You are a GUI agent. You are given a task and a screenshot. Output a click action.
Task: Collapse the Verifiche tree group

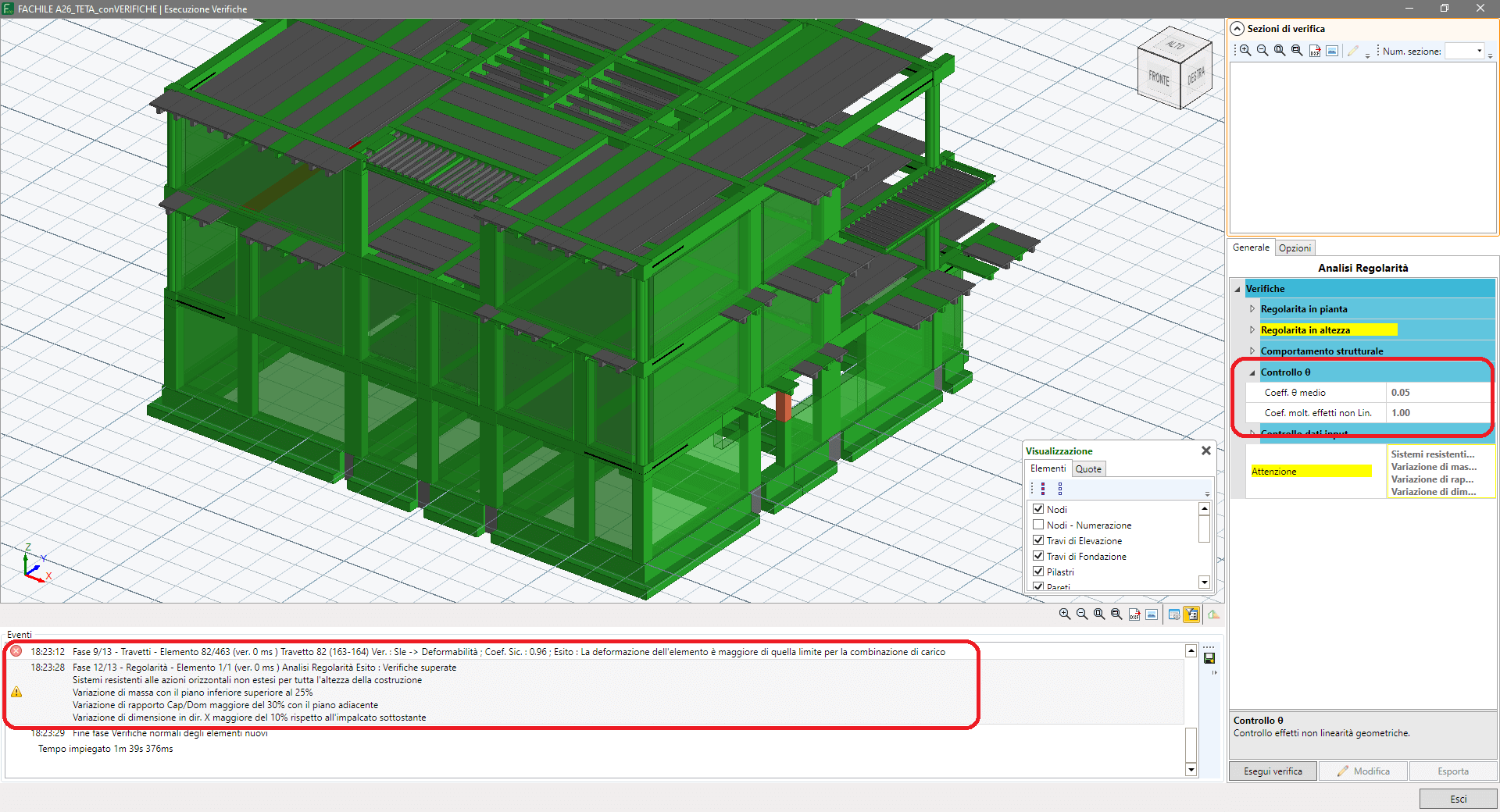1237,289
